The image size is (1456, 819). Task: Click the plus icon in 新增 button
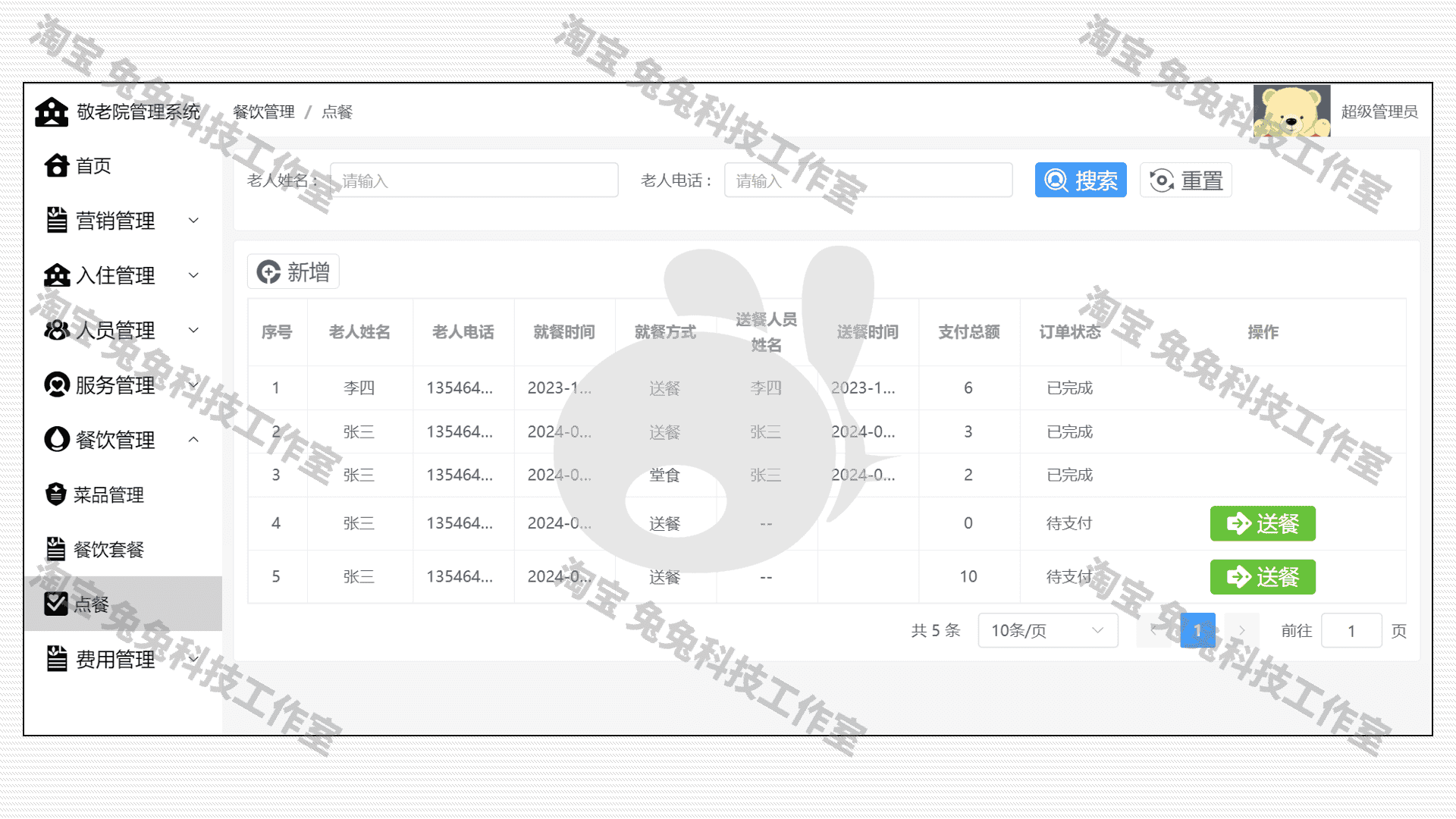click(x=268, y=271)
